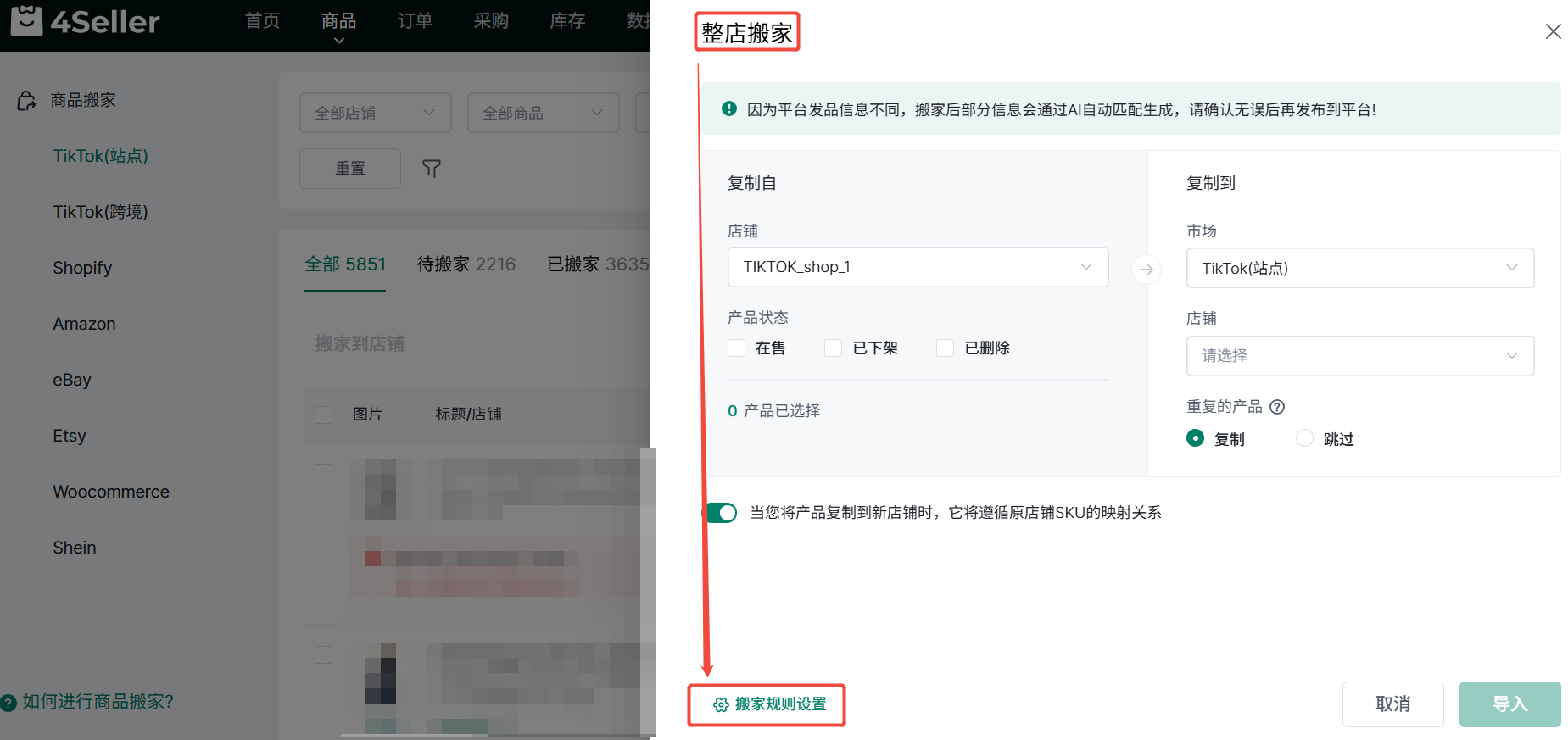Select Woocommerce in the sidebar
Image resolution: width=1568 pixels, height=740 pixels.
[111, 492]
